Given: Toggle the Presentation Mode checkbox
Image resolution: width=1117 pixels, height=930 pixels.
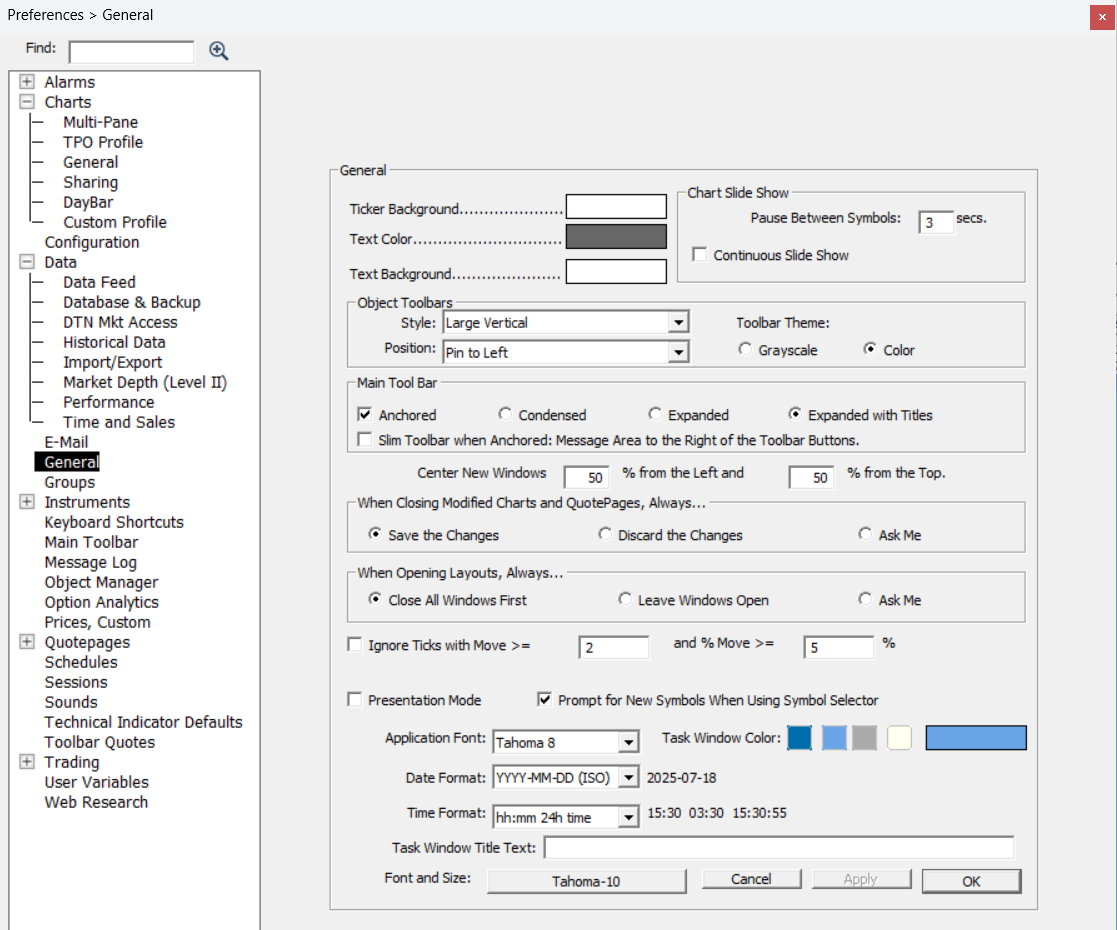Looking at the screenshot, I should coord(355,700).
